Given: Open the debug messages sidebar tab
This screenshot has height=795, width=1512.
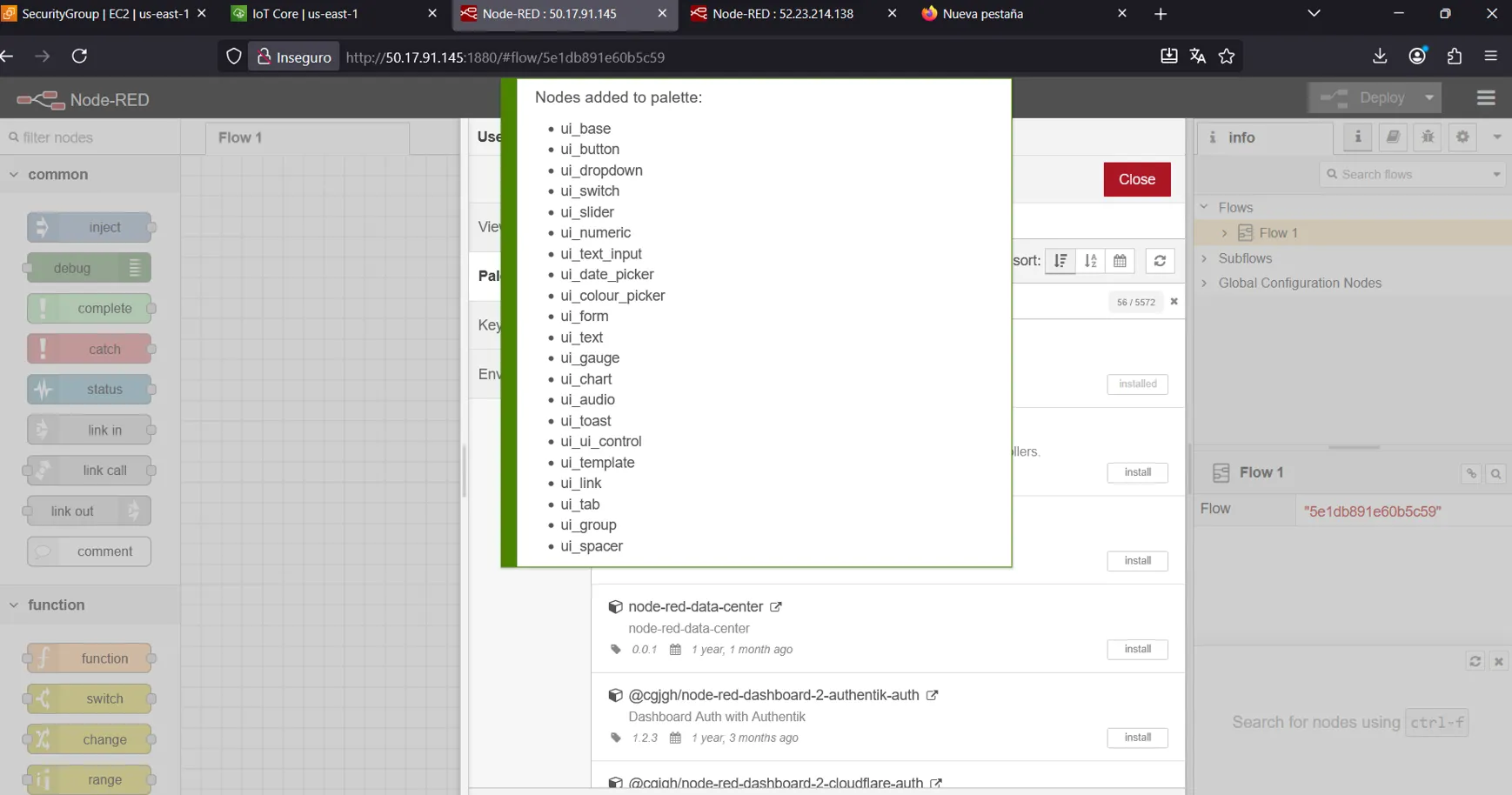Looking at the screenshot, I should click(x=1428, y=137).
